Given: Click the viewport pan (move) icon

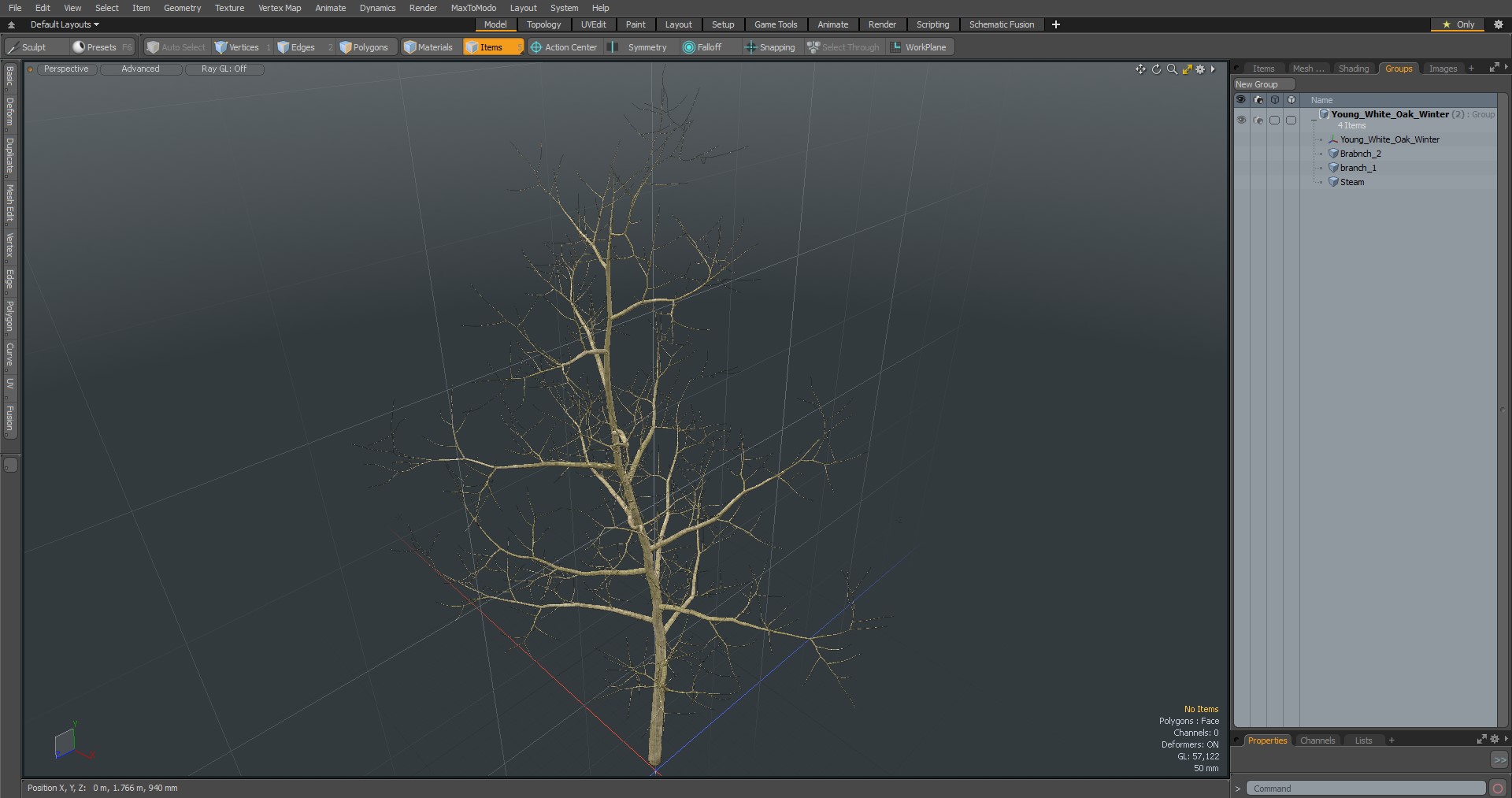Looking at the screenshot, I should 1140,69.
